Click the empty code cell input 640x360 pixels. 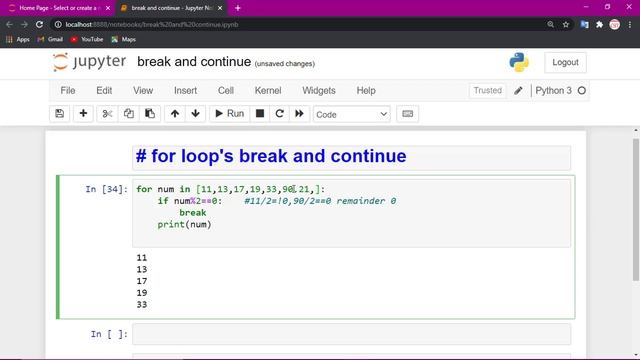[351, 334]
